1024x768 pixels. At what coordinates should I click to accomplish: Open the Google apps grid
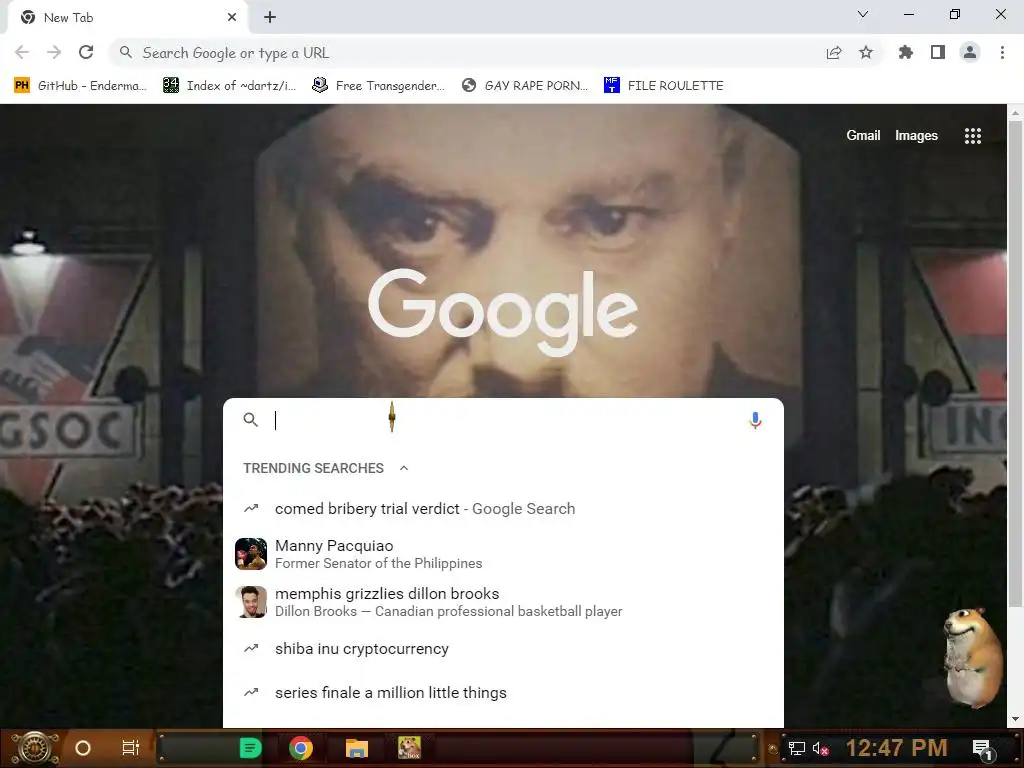tap(973, 136)
